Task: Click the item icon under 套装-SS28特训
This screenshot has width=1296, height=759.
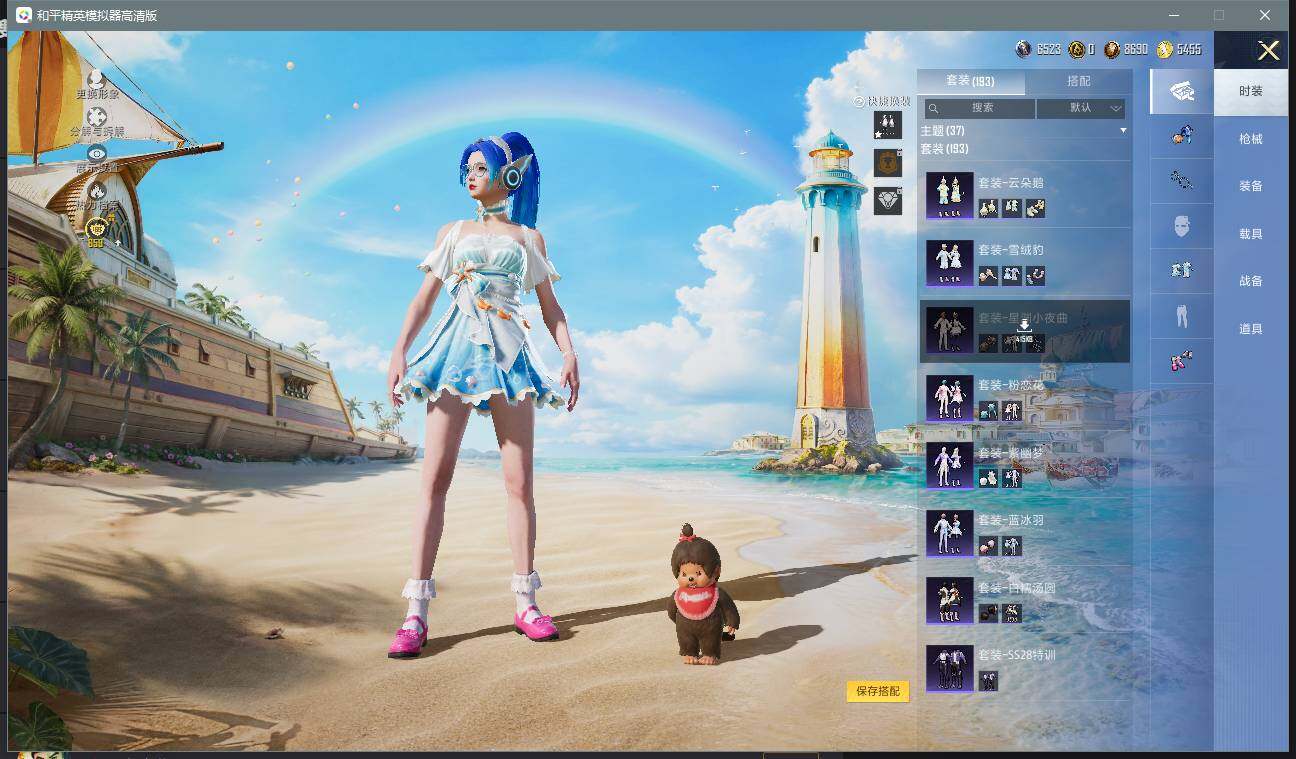Action: (988, 681)
